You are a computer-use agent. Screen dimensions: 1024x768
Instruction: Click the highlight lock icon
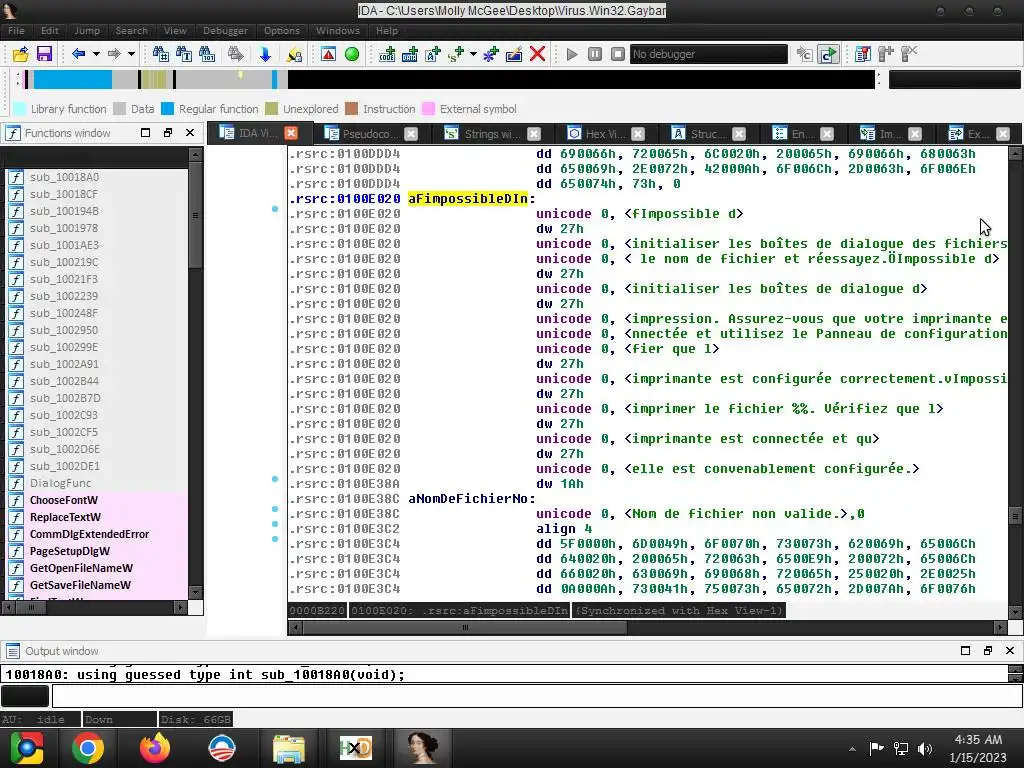point(294,54)
